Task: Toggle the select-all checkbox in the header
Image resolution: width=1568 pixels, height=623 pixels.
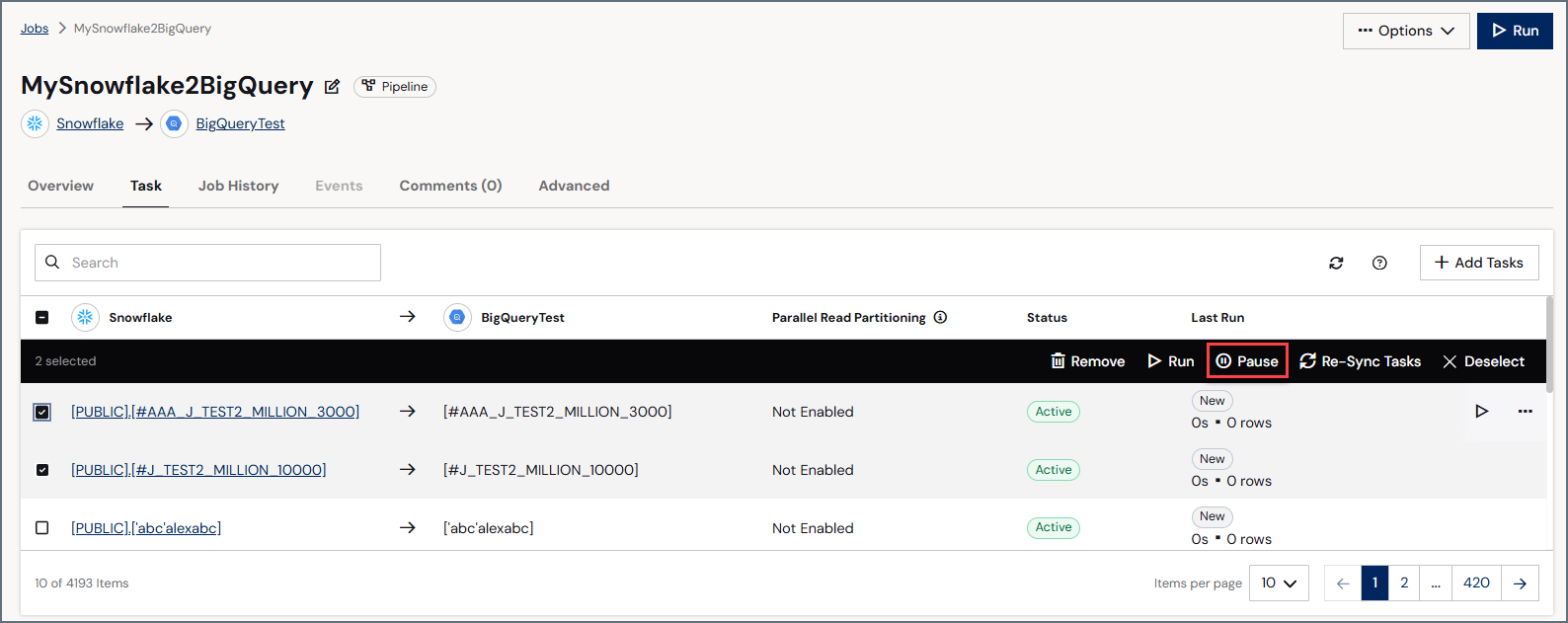Action: tap(41, 317)
